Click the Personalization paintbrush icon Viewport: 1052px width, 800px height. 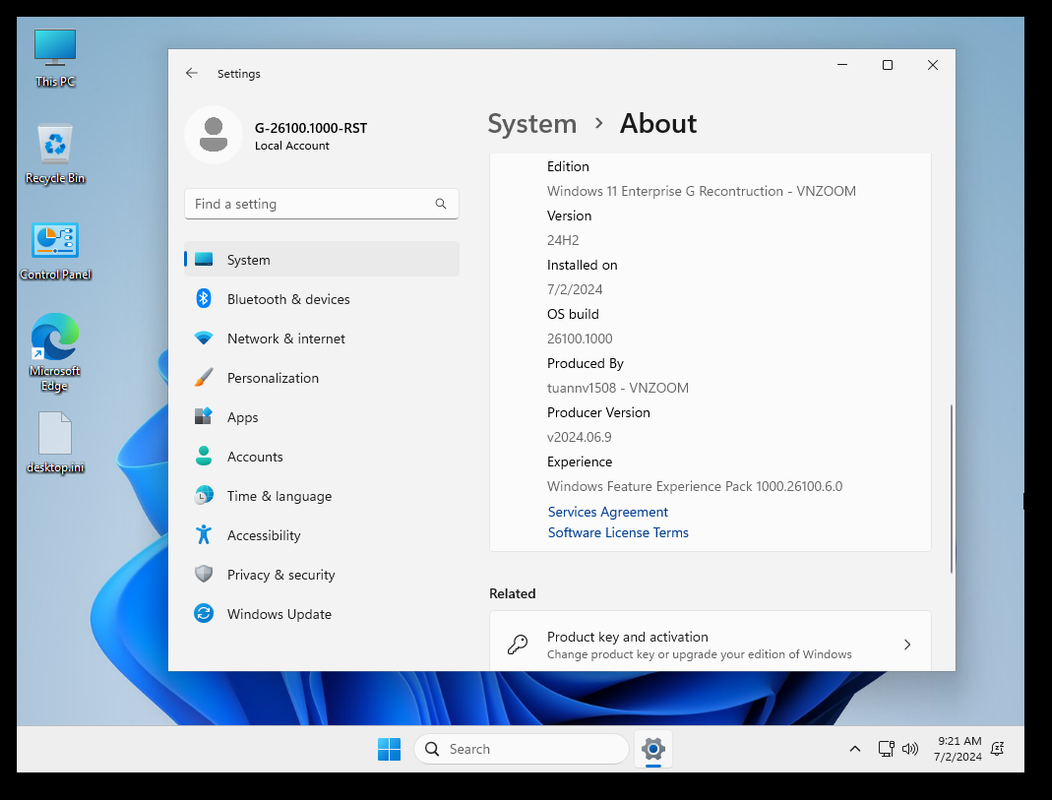(x=204, y=377)
